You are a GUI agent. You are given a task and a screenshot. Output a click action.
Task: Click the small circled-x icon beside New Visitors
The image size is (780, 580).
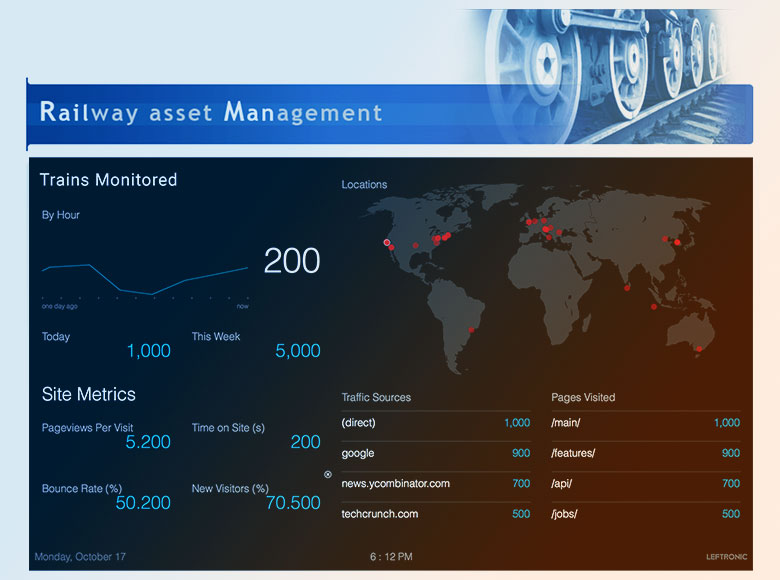tap(328, 475)
